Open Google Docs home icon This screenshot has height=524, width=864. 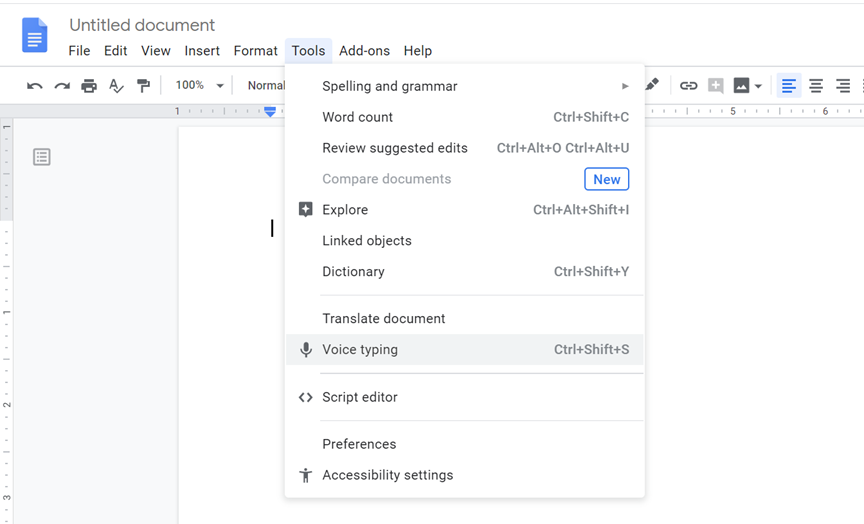[35, 36]
